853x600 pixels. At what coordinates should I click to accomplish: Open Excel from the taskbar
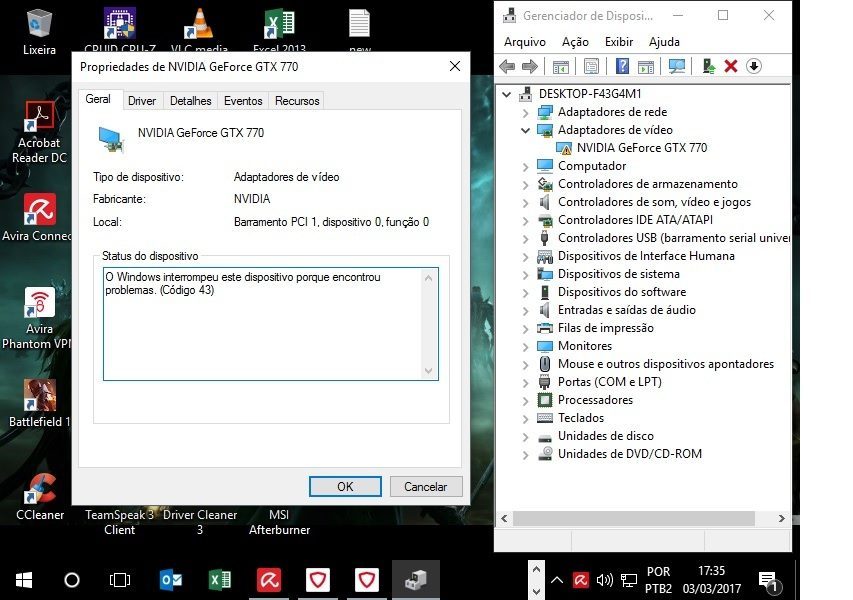pyautogui.click(x=220, y=580)
